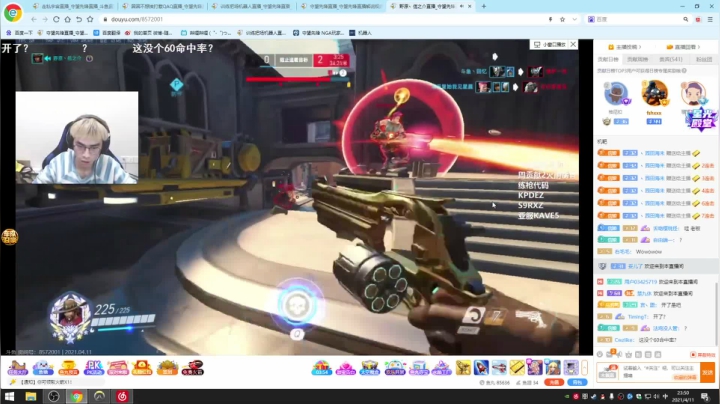This screenshot has height=404, width=720.
Task: Reload the douyu.com page
Action: click(x=56, y=19)
